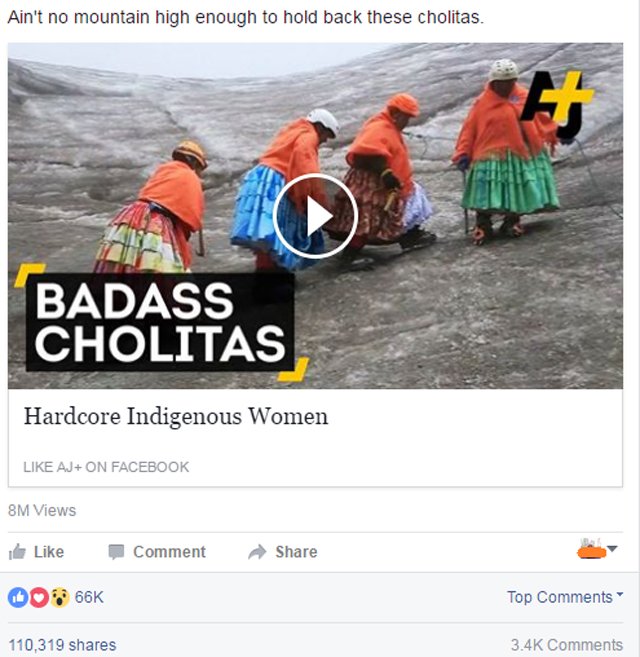Click the thumbs-up Like icon
The image size is (640, 657).
click(x=17, y=552)
